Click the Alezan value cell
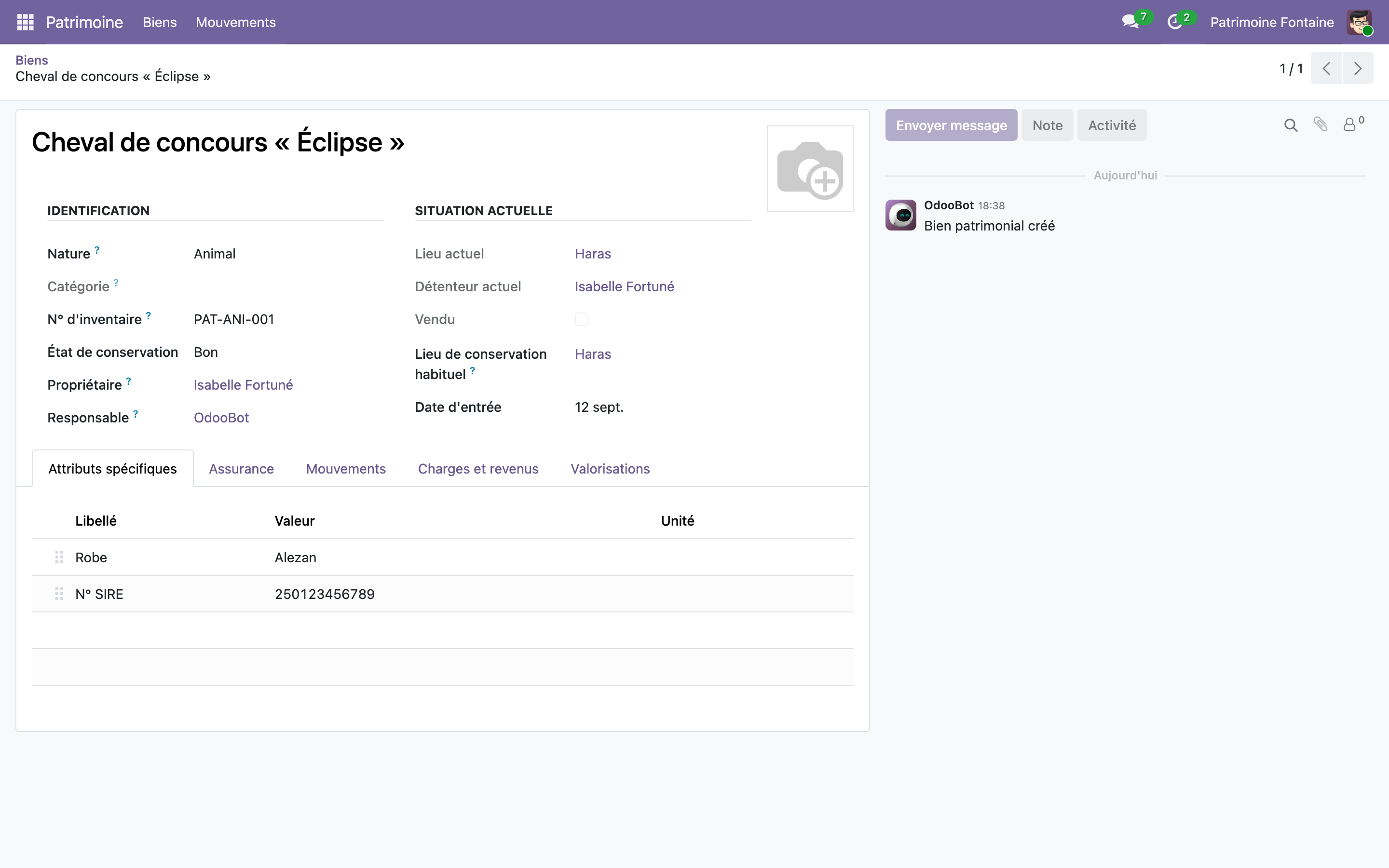The width and height of the screenshot is (1389, 868). (460, 557)
